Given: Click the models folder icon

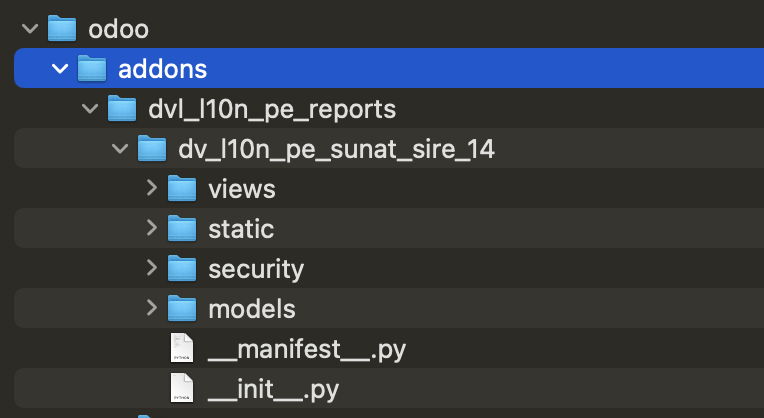Looking at the screenshot, I should pos(182,308).
